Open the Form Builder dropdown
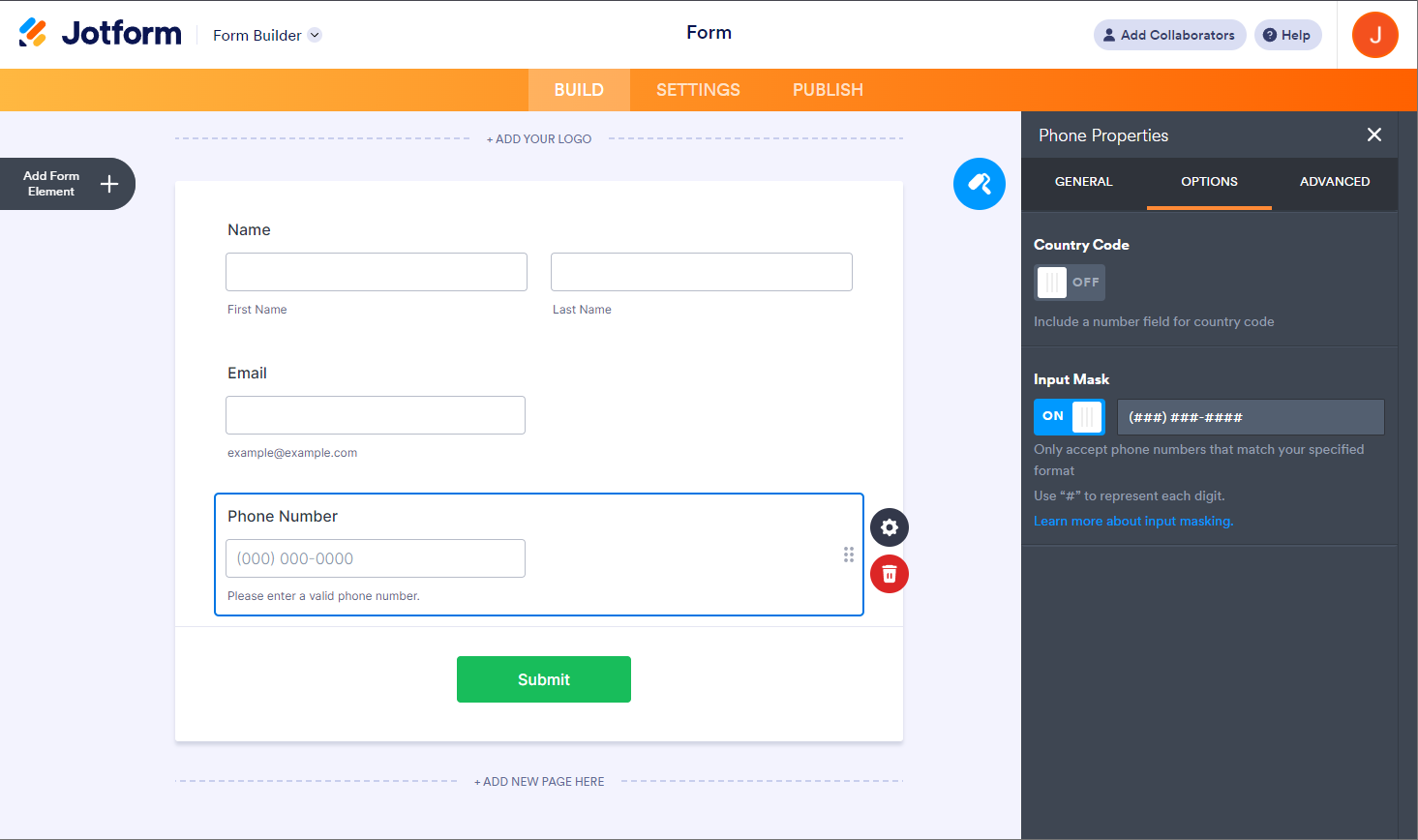This screenshot has width=1418, height=840. 267,35
